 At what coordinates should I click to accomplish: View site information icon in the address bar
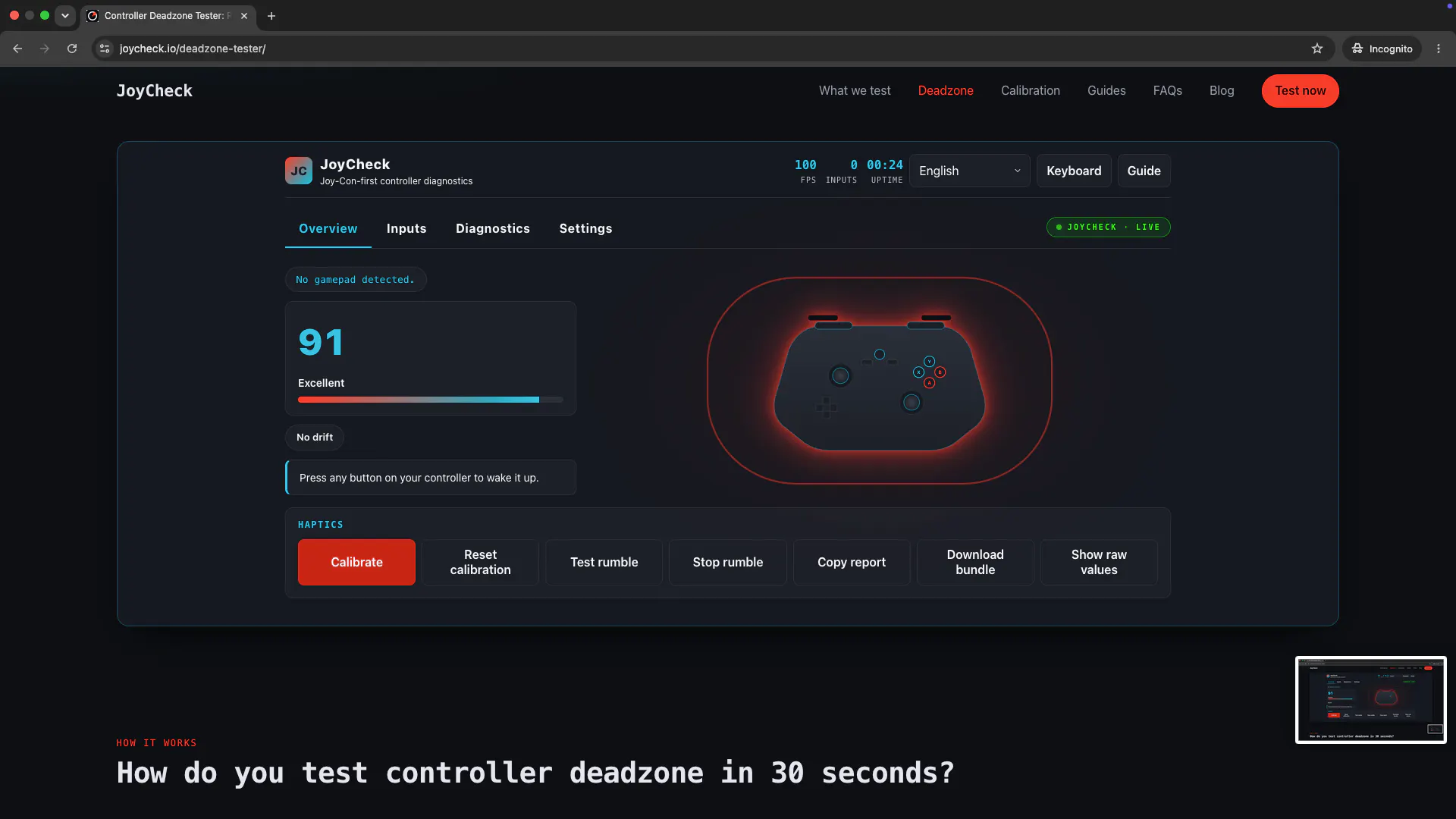(x=105, y=49)
